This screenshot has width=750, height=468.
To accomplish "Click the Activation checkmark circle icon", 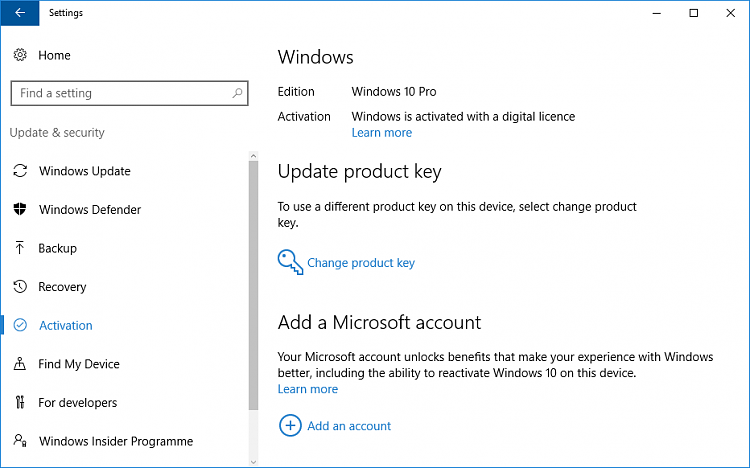I will pyautogui.click(x=20, y=325).
